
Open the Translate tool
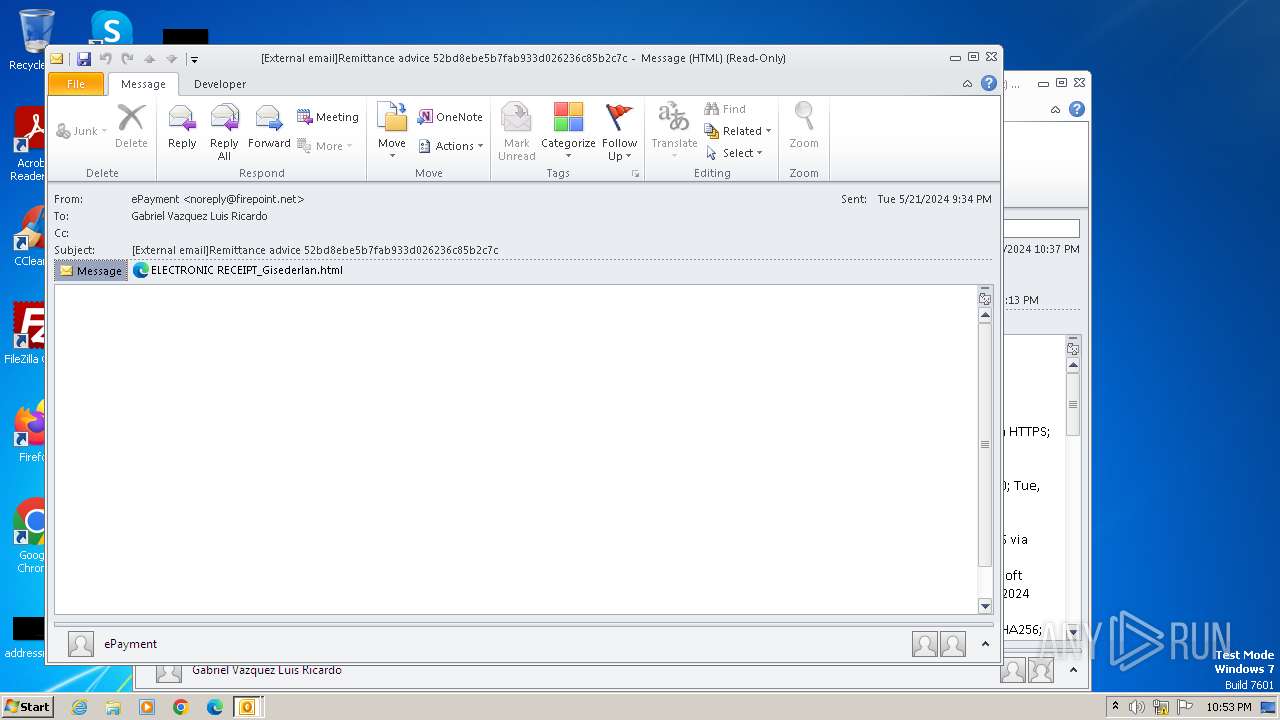click(x=674, y=131)
